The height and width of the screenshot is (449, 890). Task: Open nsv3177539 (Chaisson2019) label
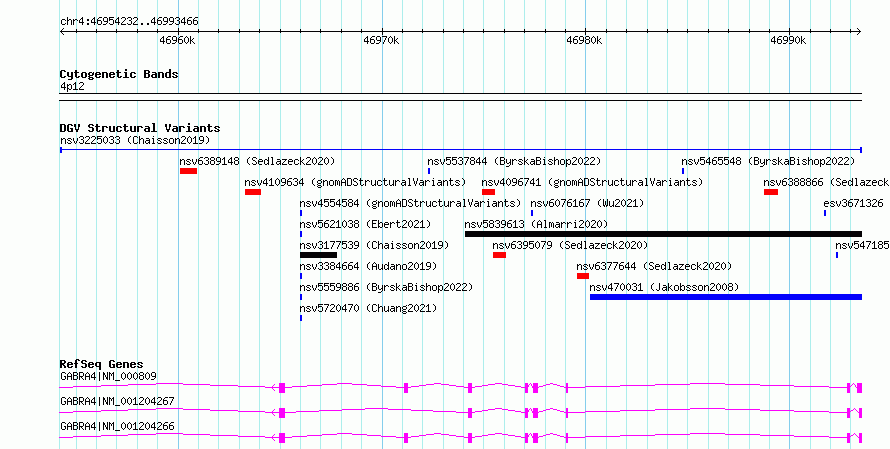[375, 245]
